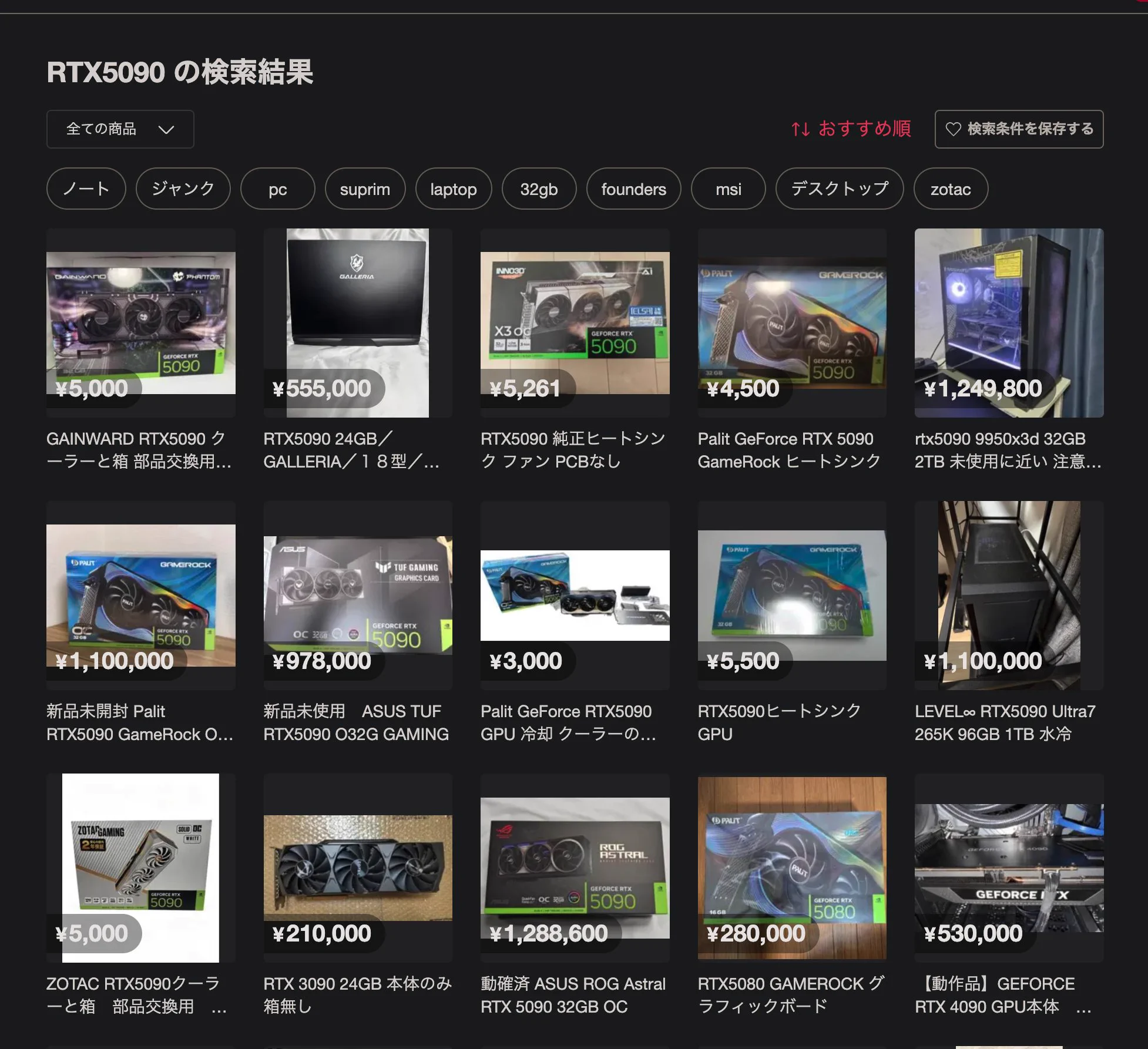Image resolution: width=1148 pixels, height=1049 pixels.
Task: Open RTX 3090 ¥210,000 card thumbnail
Action: coord(358,868)
